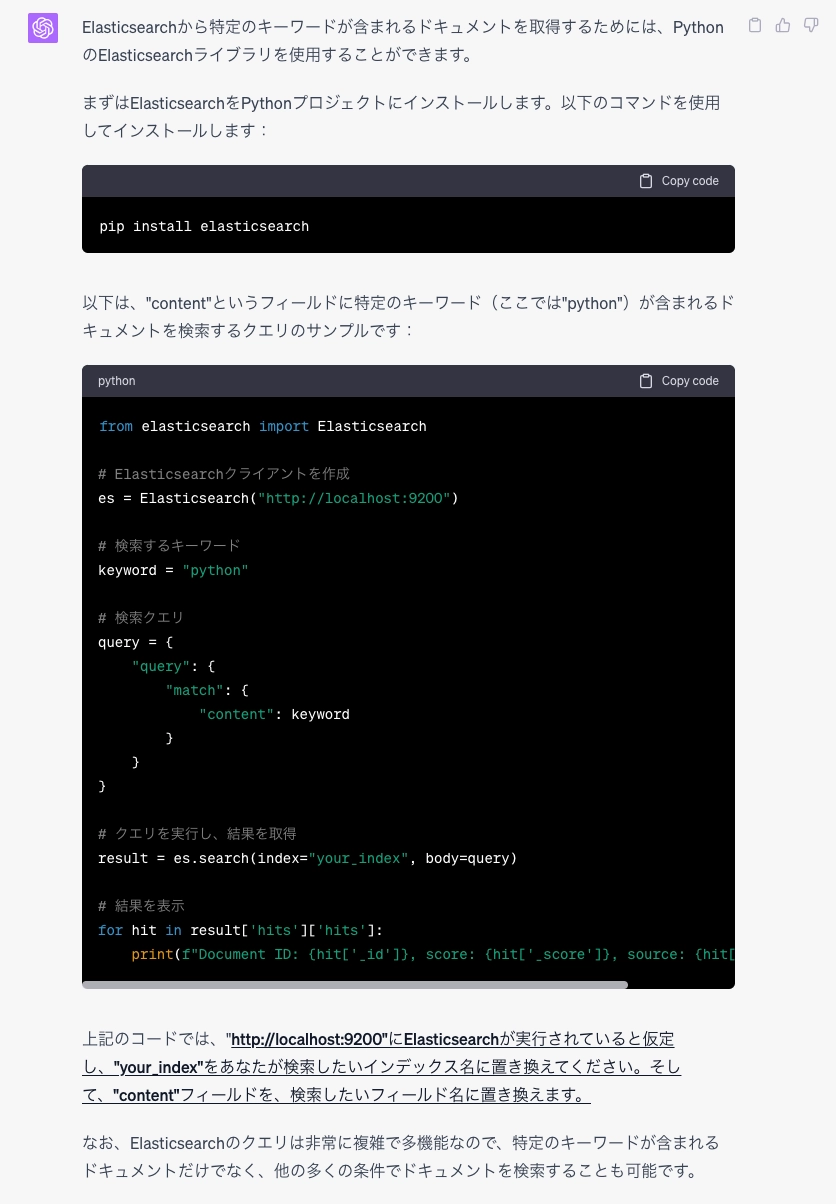Click the 'query = {' code line

click(x=136, y=642)
